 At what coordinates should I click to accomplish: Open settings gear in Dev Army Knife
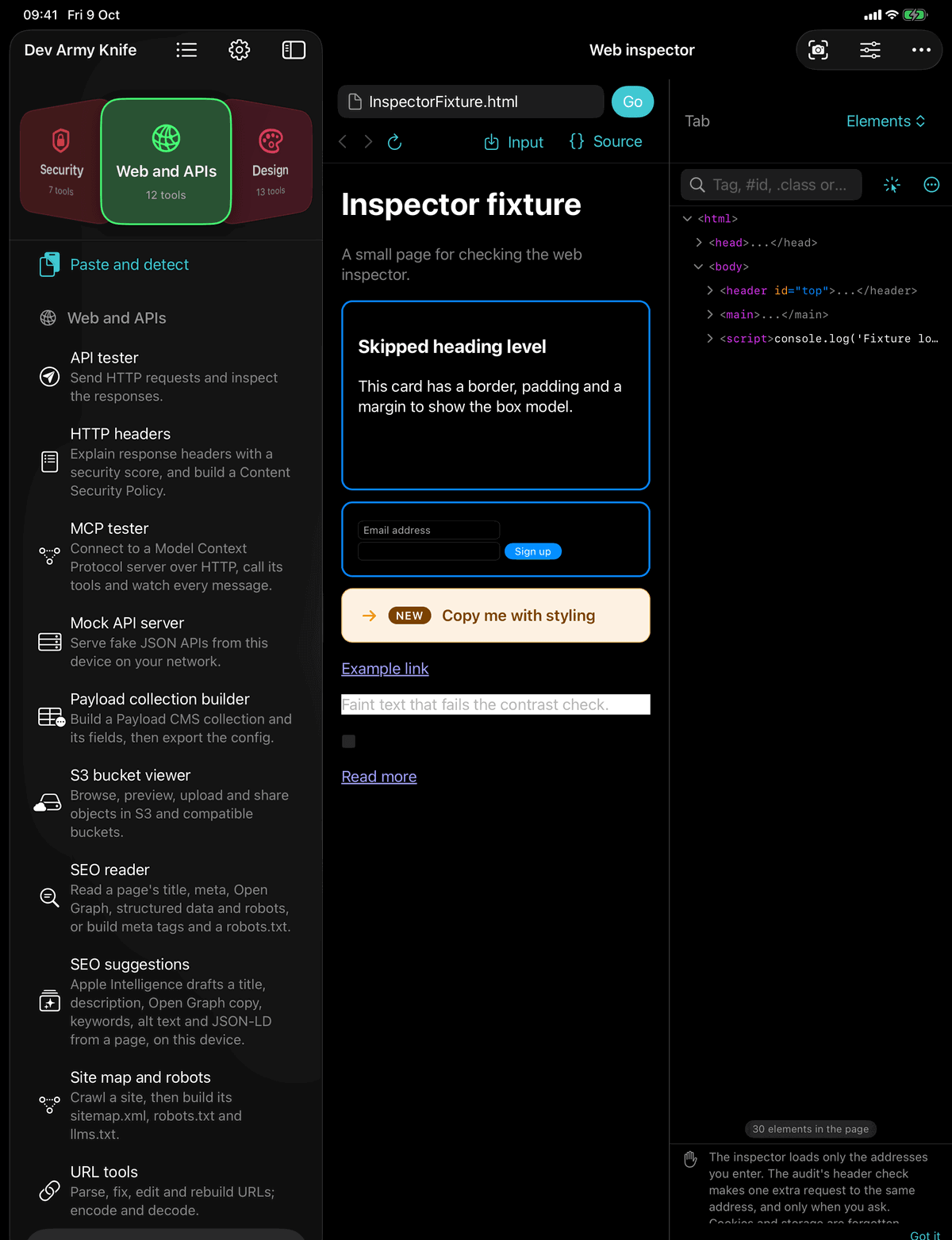coord(240,50)
